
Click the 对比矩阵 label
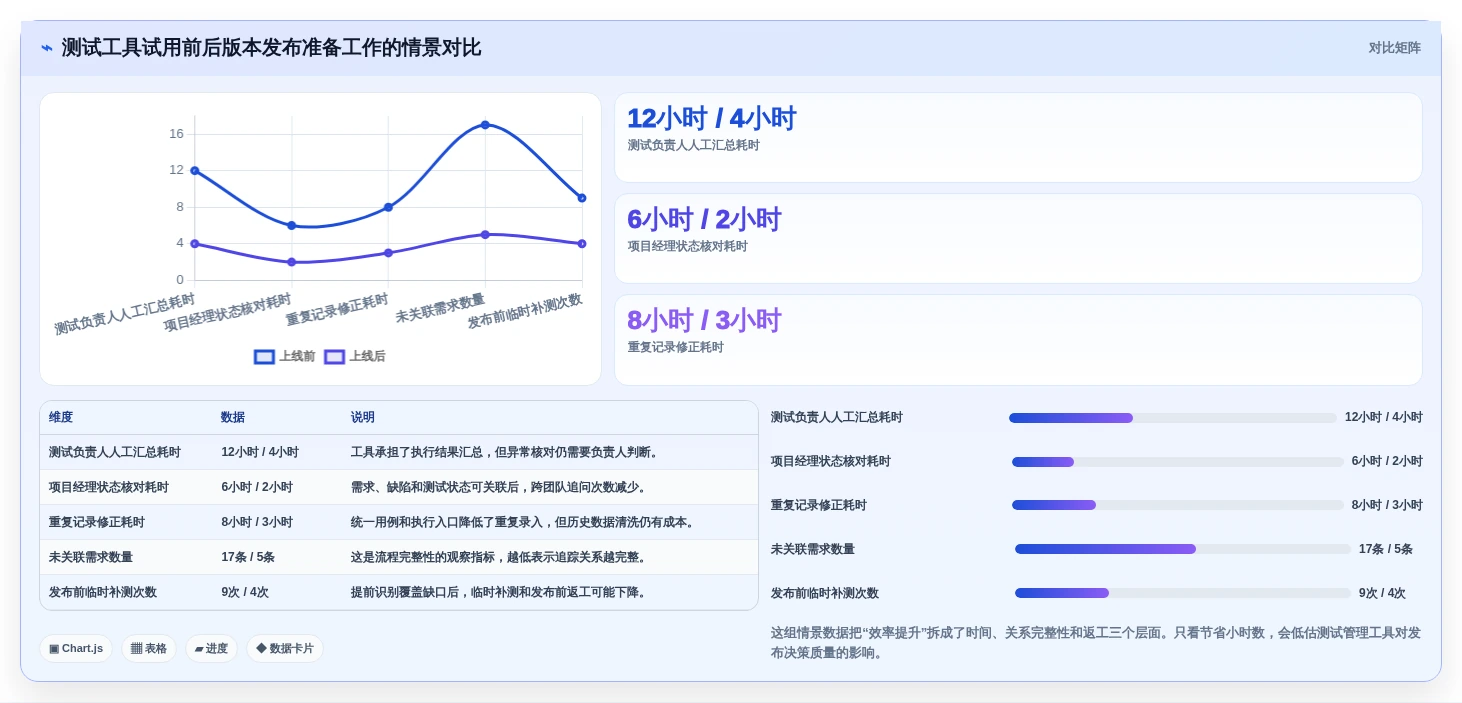(1394, 48)
